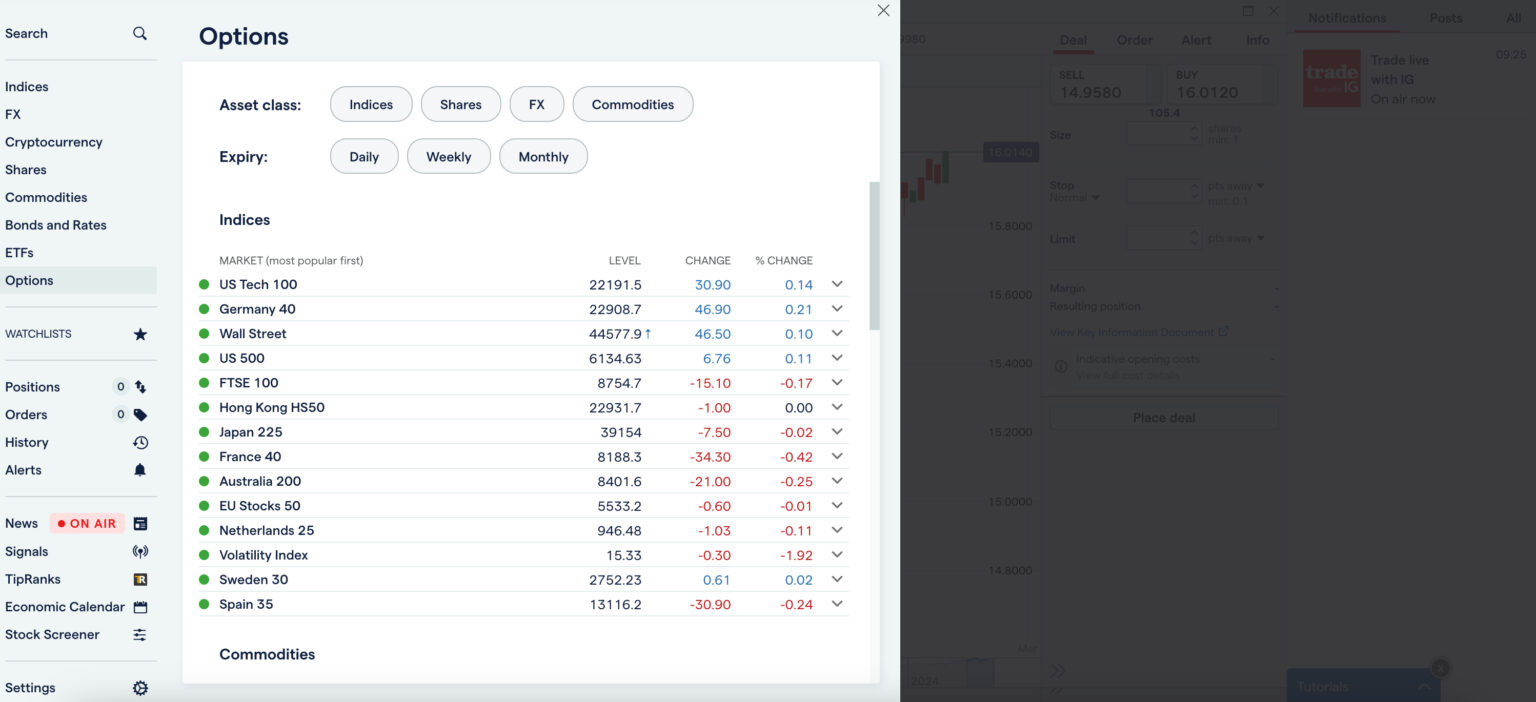Click the search magnifier icon

pos(140,33)
